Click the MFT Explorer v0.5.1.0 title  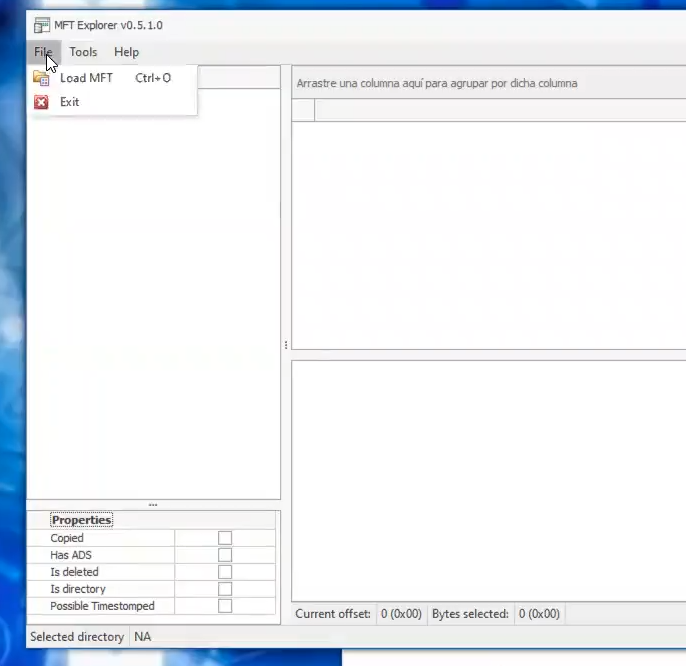tap(108, 25)
